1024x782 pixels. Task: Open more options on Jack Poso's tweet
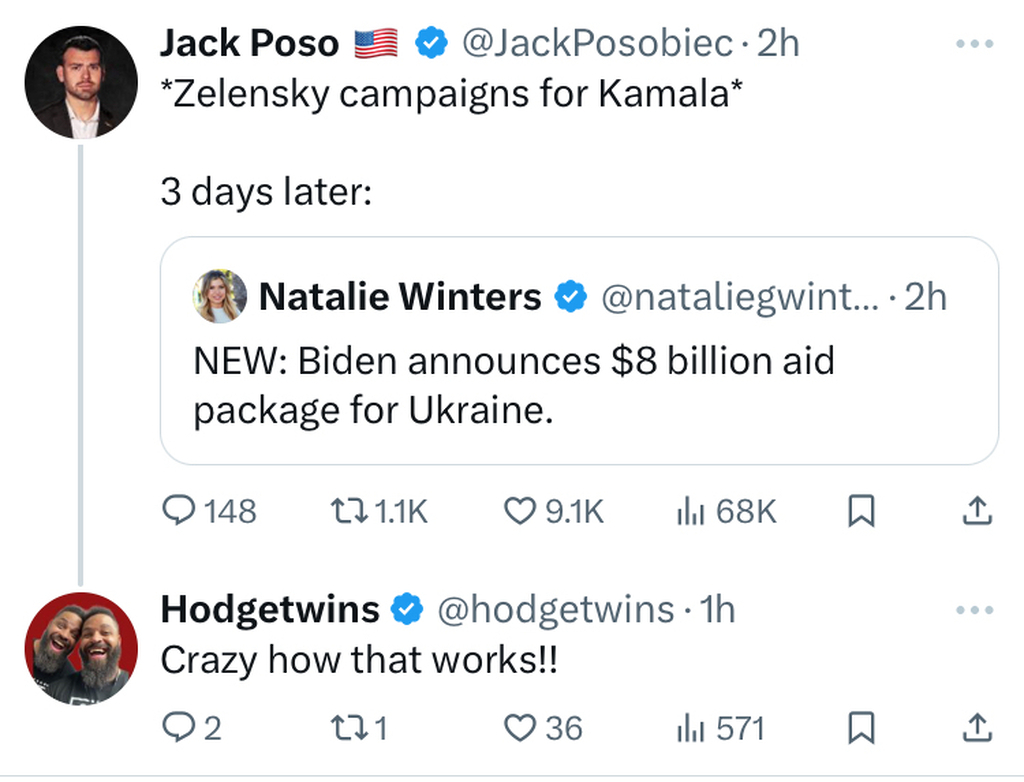click(x=975, y=44)
